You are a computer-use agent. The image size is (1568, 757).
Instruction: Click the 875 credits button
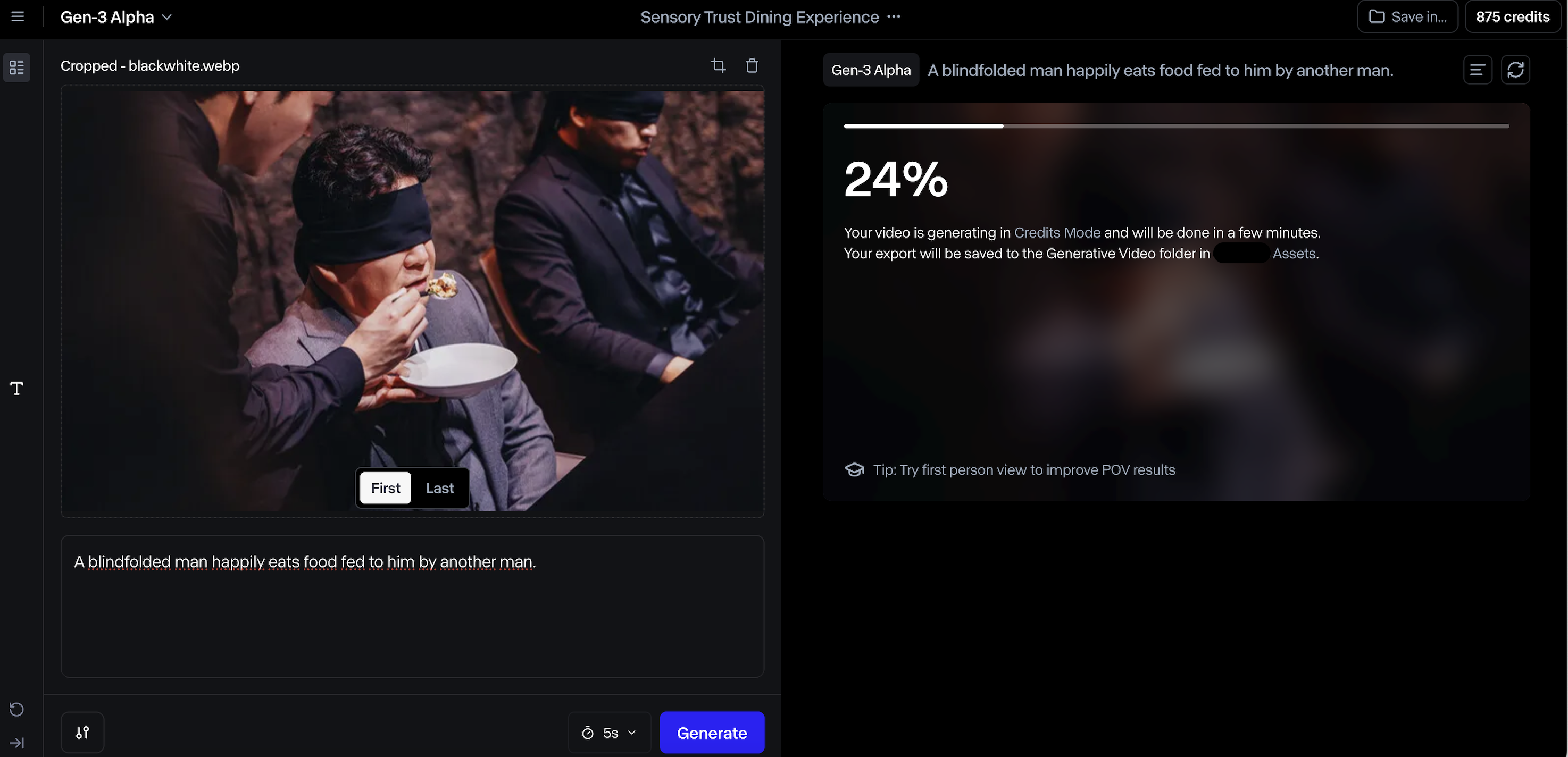pos(1512,17)
